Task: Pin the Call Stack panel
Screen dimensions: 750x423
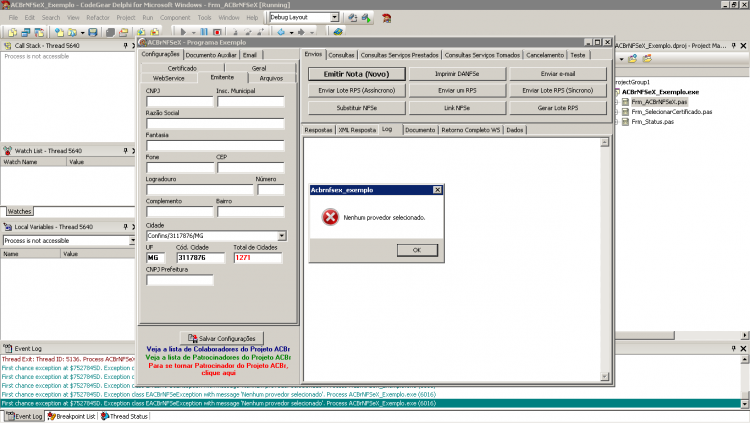Action: click(x=125, y=45)
